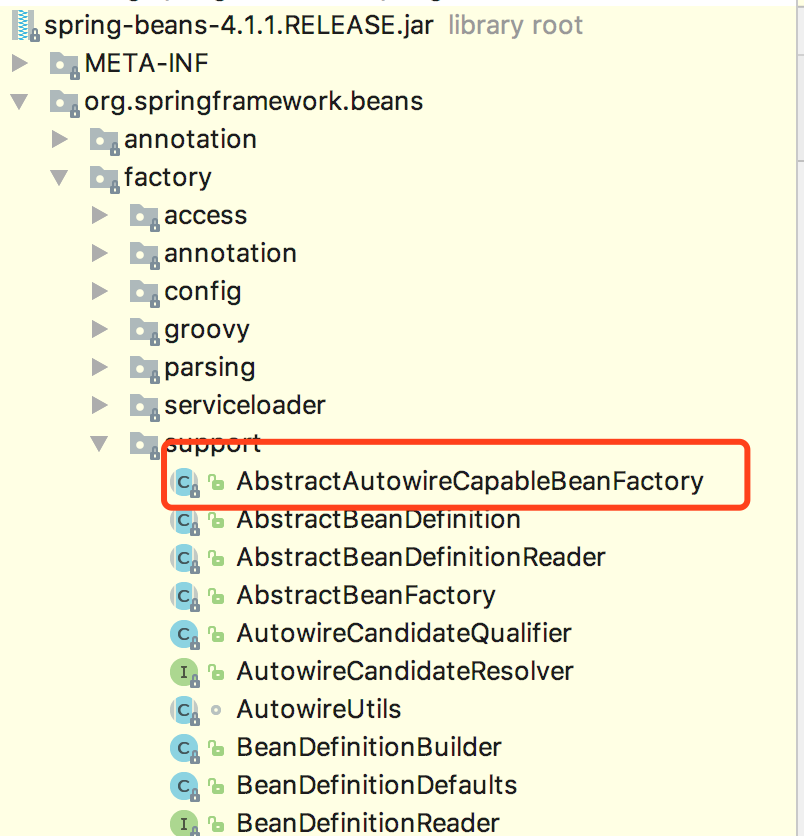
Task: Open AbstractBeanFactory class
Action: coord(366,597)
